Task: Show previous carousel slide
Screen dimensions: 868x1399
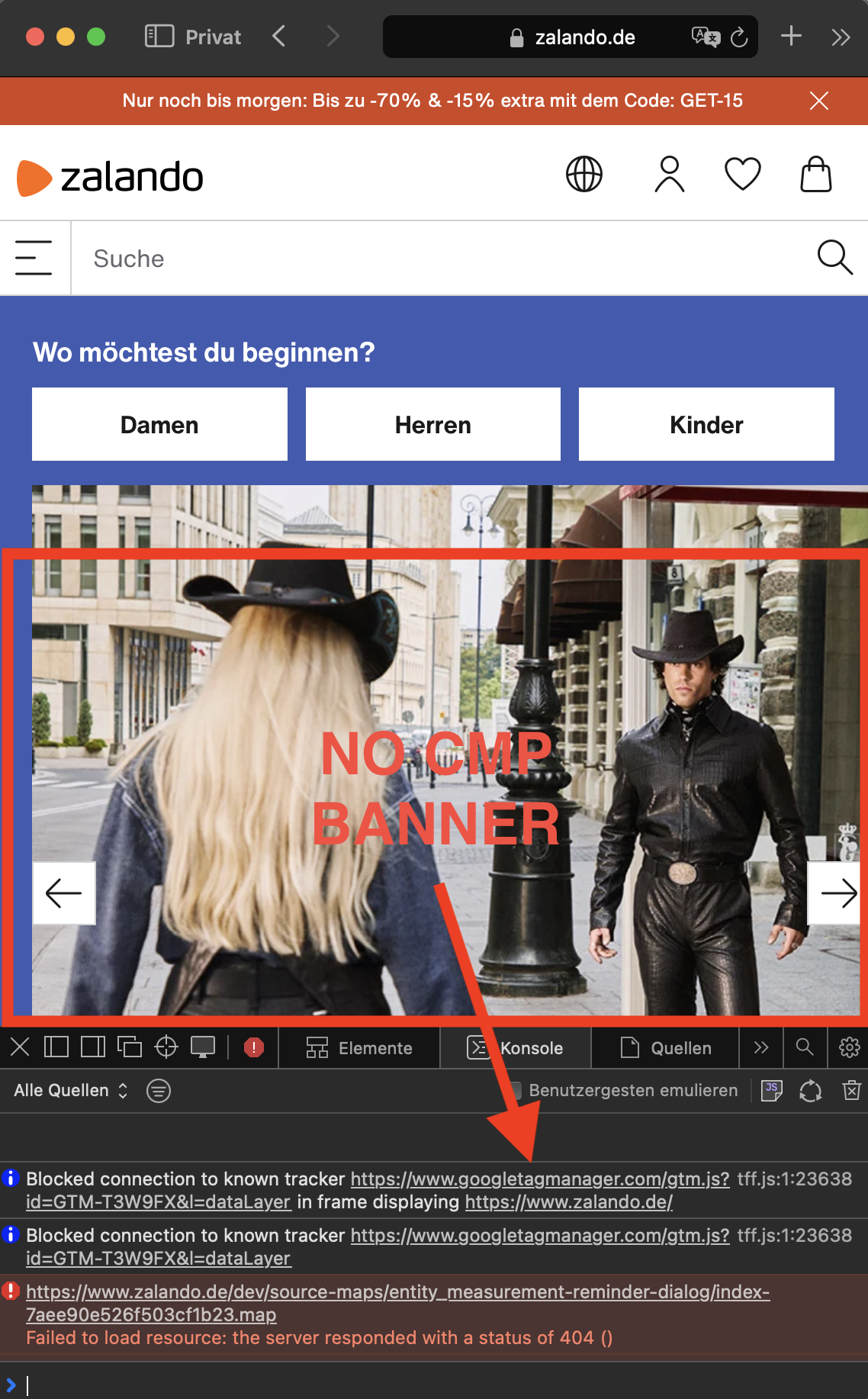Action: coord(64,893)
